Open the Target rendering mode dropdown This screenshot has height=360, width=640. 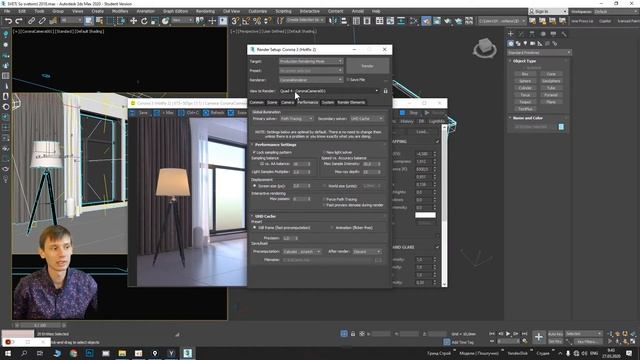click(x=311, y=61)
